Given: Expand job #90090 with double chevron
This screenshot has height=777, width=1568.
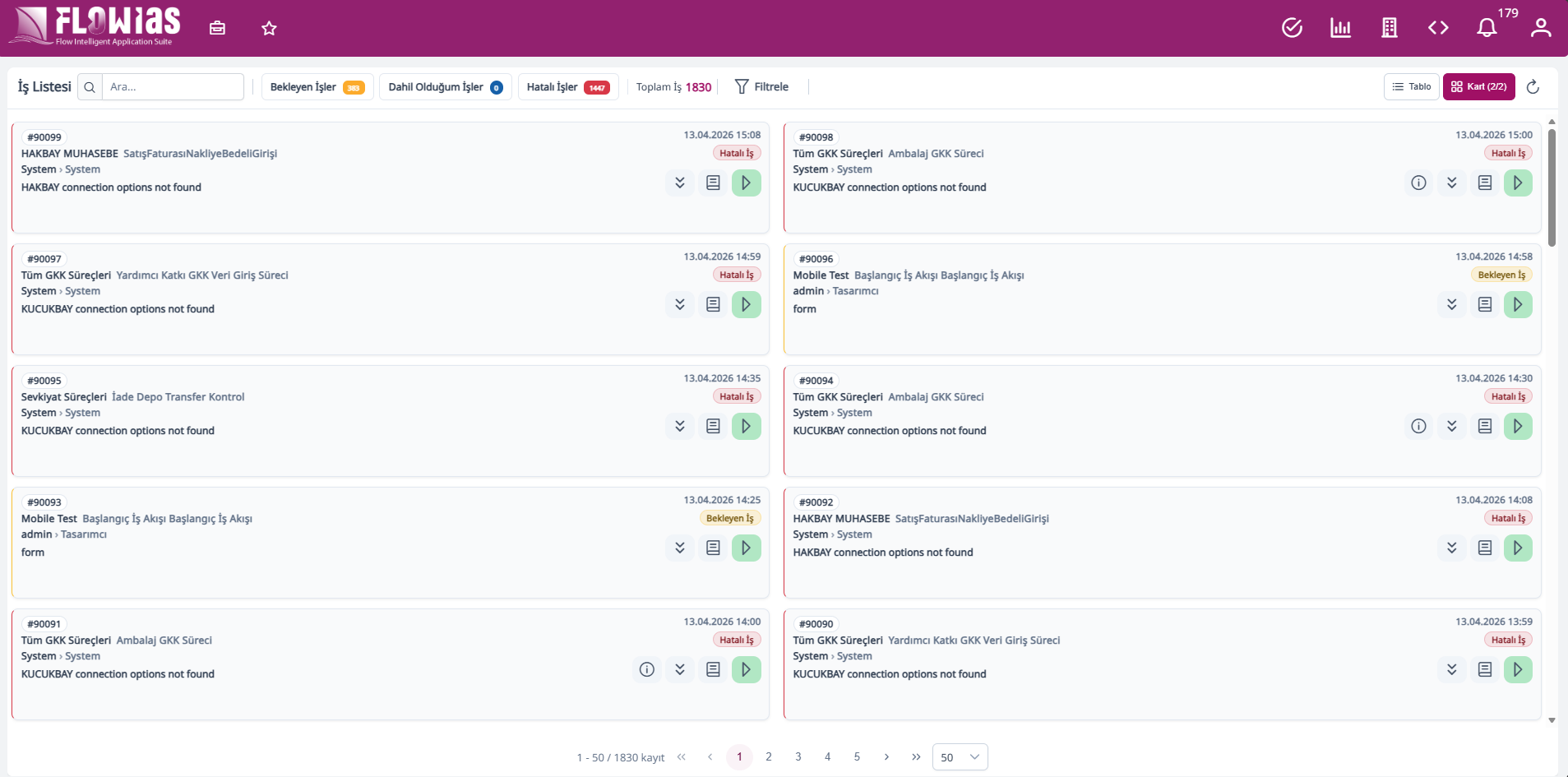Looking at the screenshot, I should coord(1452,669).
